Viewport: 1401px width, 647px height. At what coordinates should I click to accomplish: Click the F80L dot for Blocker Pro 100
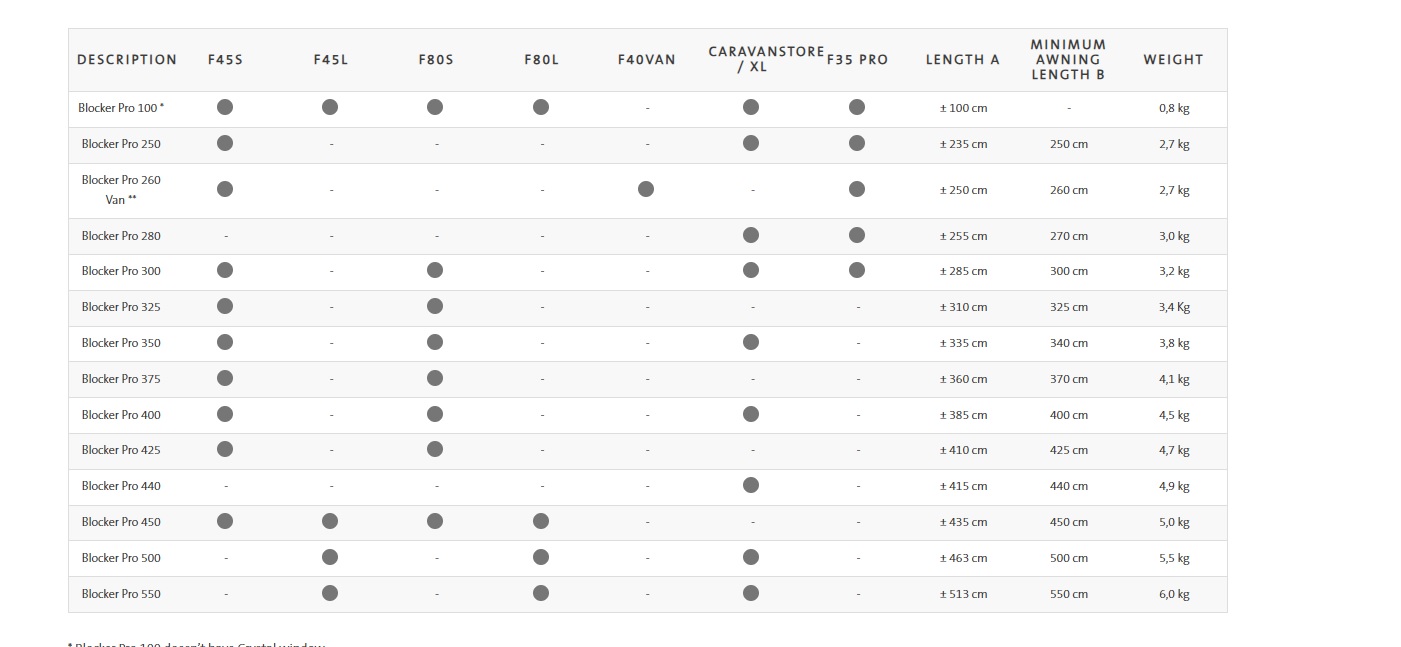click(x=541, y=107)
